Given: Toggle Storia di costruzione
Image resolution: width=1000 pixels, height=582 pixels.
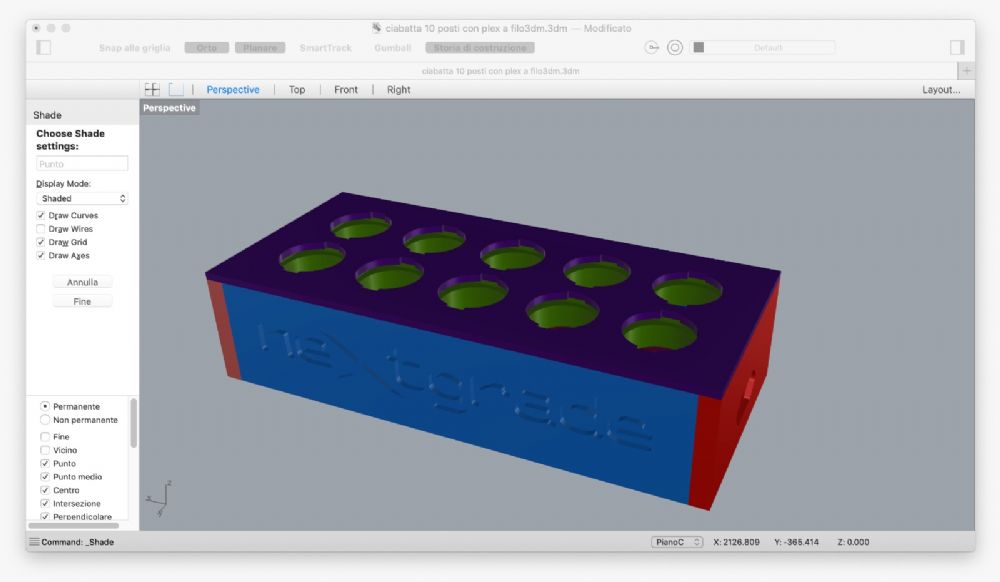Looking at the screenshot, I should (x=480, y=48).
